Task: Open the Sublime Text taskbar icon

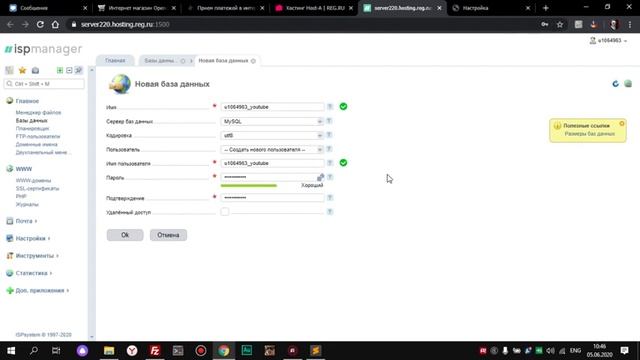Action: click(316, 351)
